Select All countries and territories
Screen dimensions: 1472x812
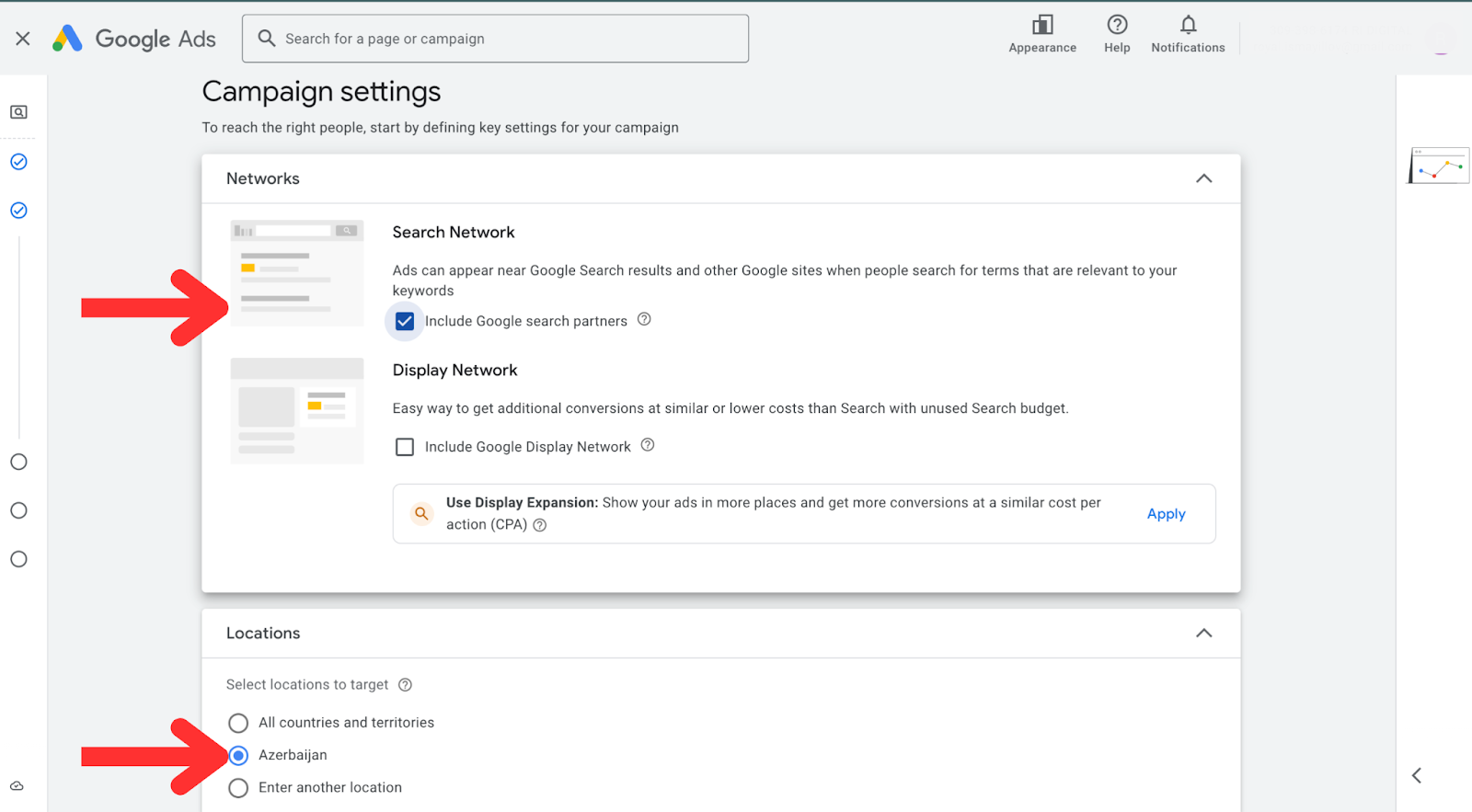click(x=238, y=723)
